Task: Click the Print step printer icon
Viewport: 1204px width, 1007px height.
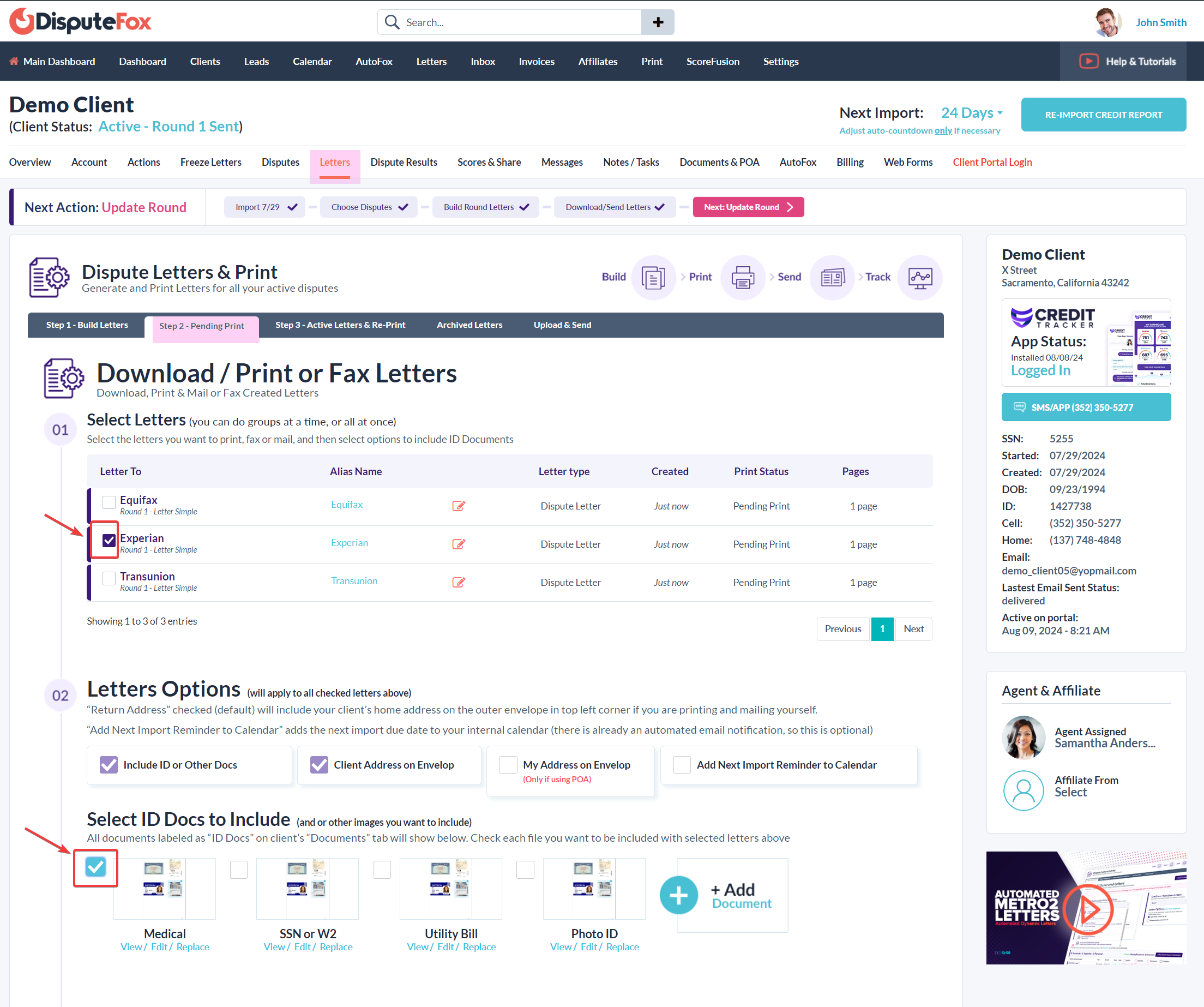Action: [743, 278]
